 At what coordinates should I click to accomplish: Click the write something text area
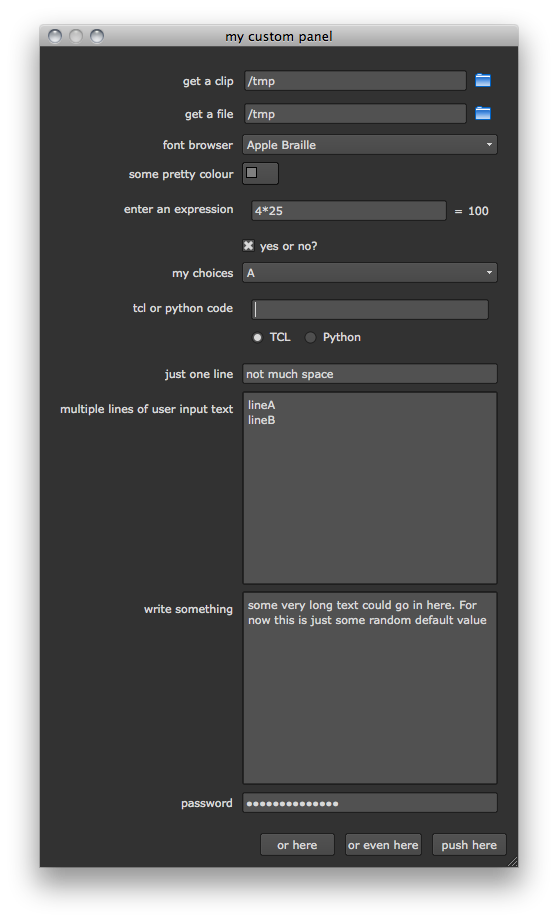tap(370, 688)
